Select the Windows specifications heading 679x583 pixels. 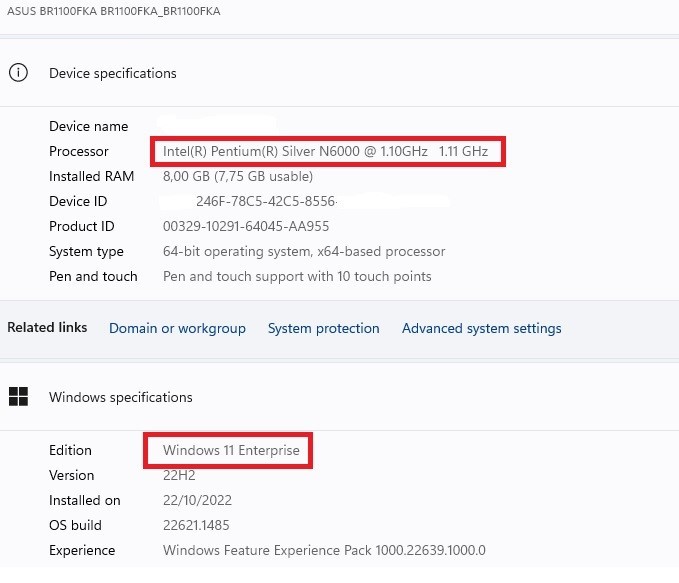tap(120, 397)
